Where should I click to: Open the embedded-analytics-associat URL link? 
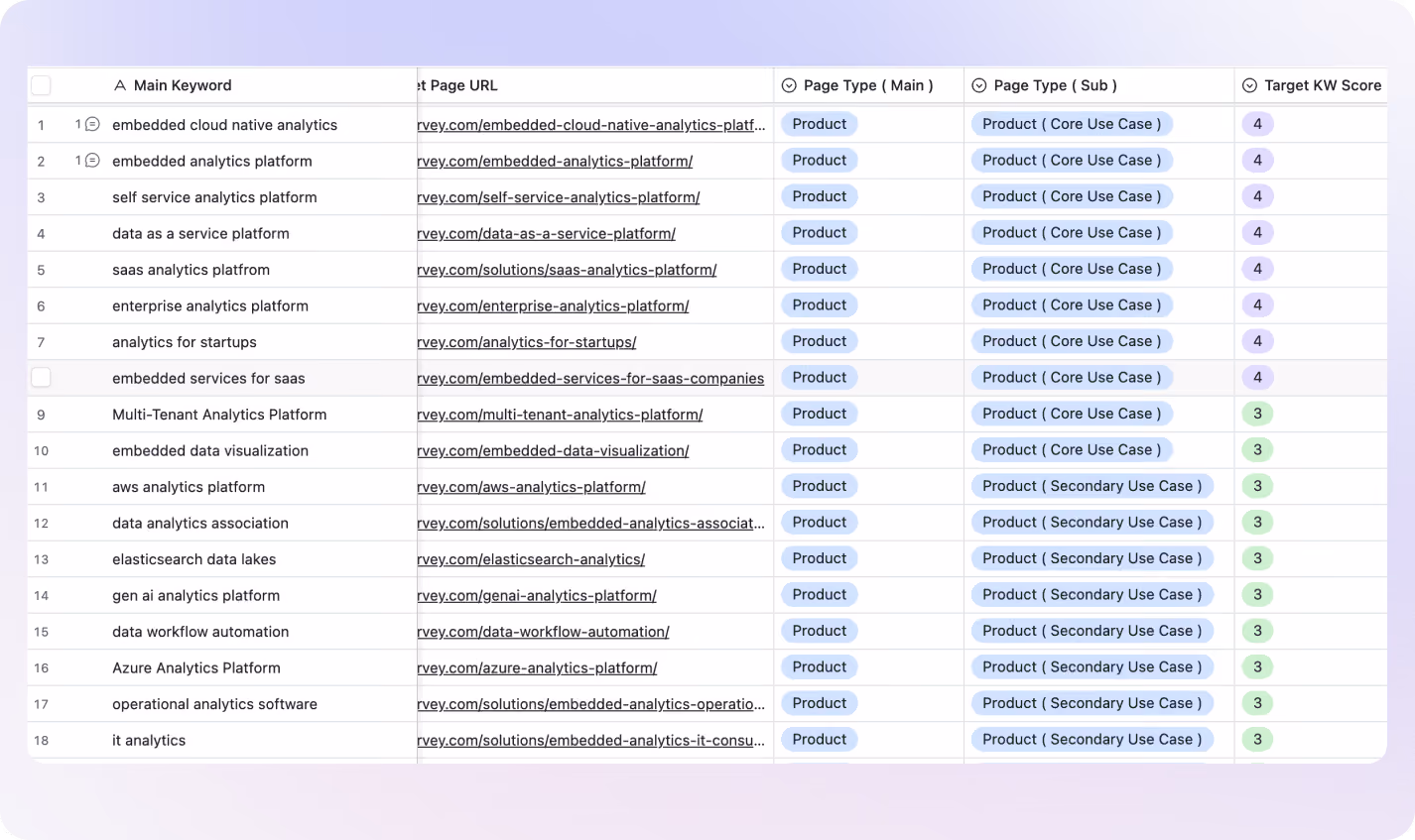click(591, 523)
